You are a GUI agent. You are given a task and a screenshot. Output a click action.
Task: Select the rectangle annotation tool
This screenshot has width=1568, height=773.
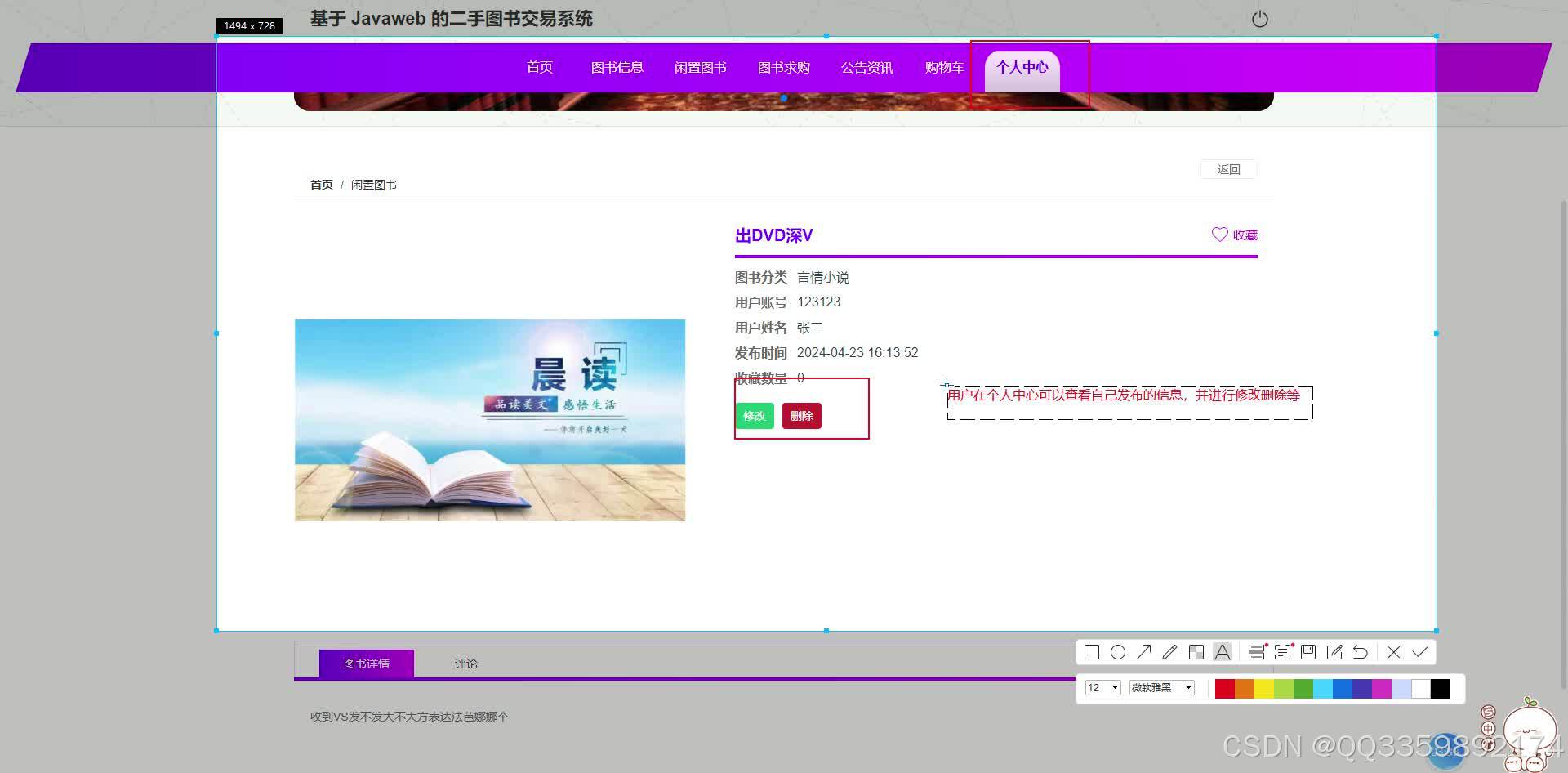(x=1092, y=651)
